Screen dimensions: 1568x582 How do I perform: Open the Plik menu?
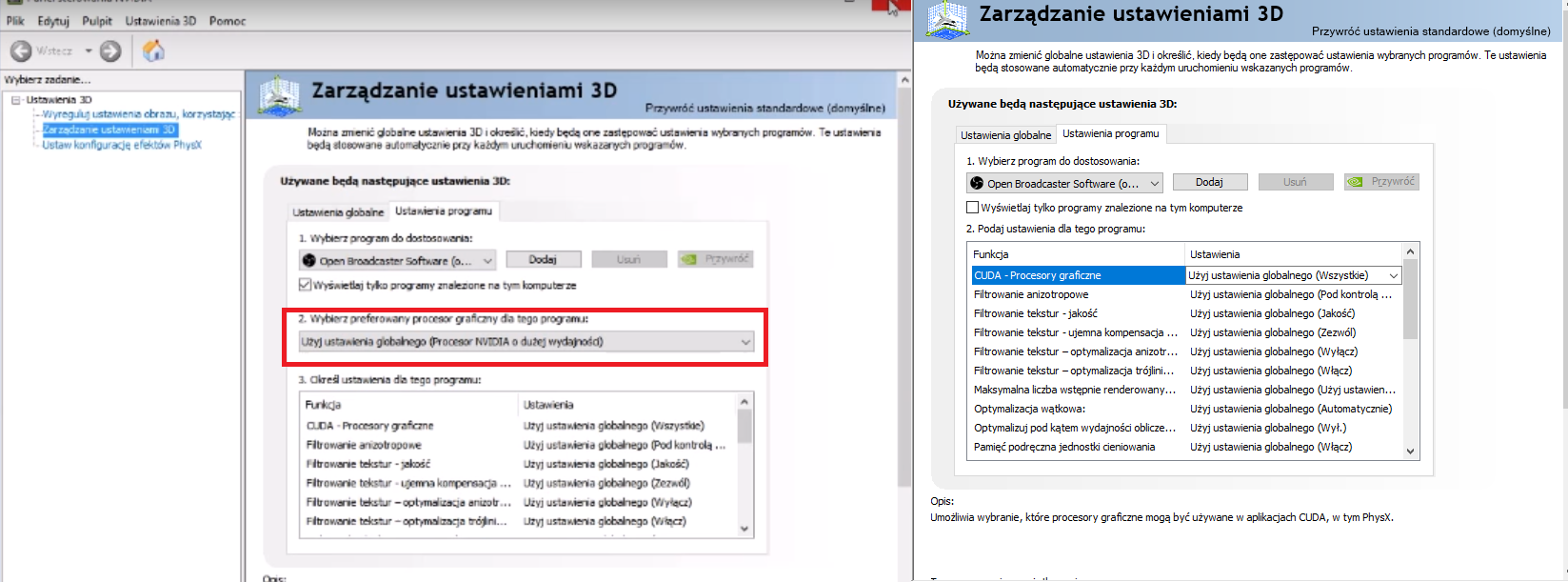15,21
